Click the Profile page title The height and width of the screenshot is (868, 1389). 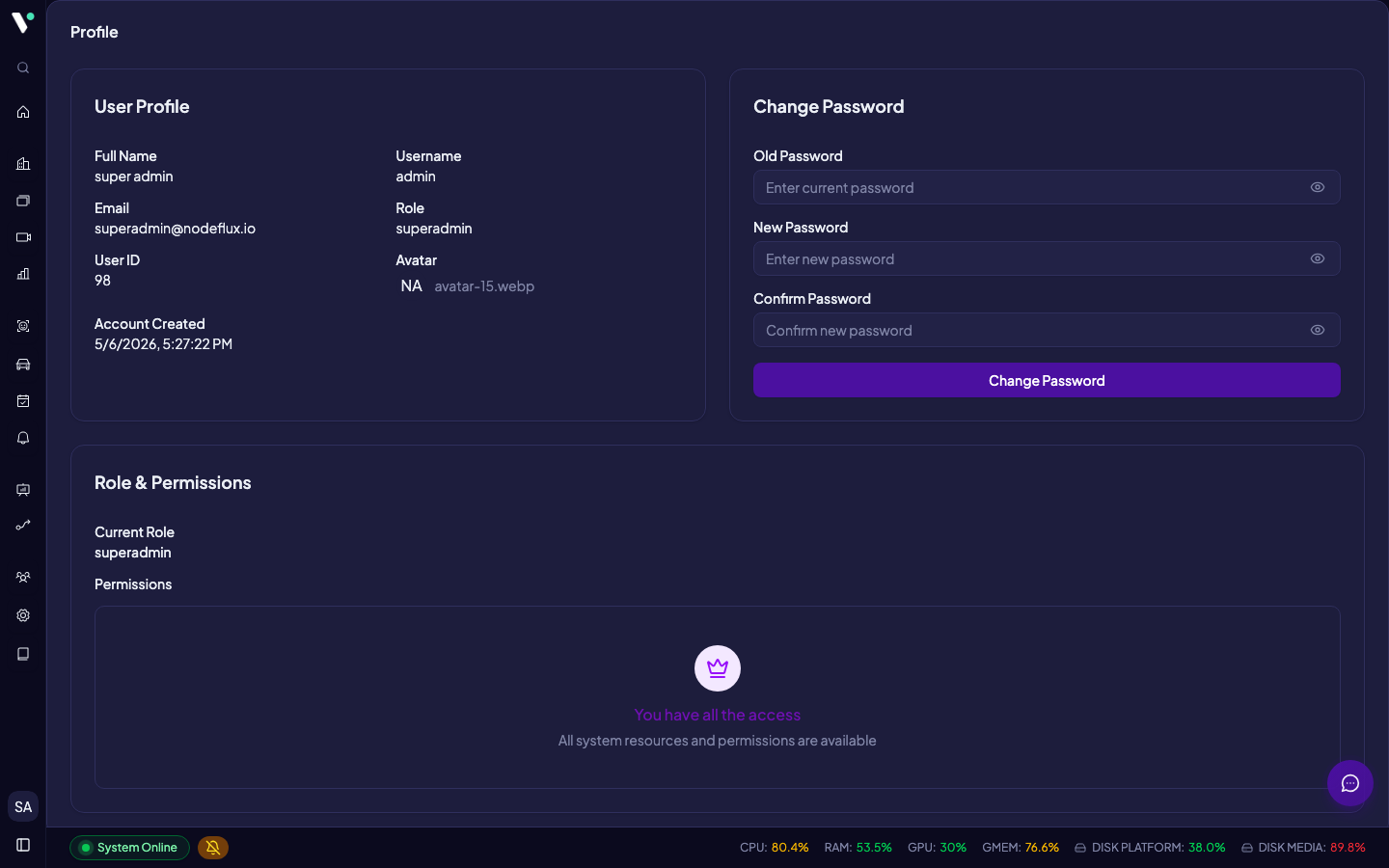coord(95,32)
